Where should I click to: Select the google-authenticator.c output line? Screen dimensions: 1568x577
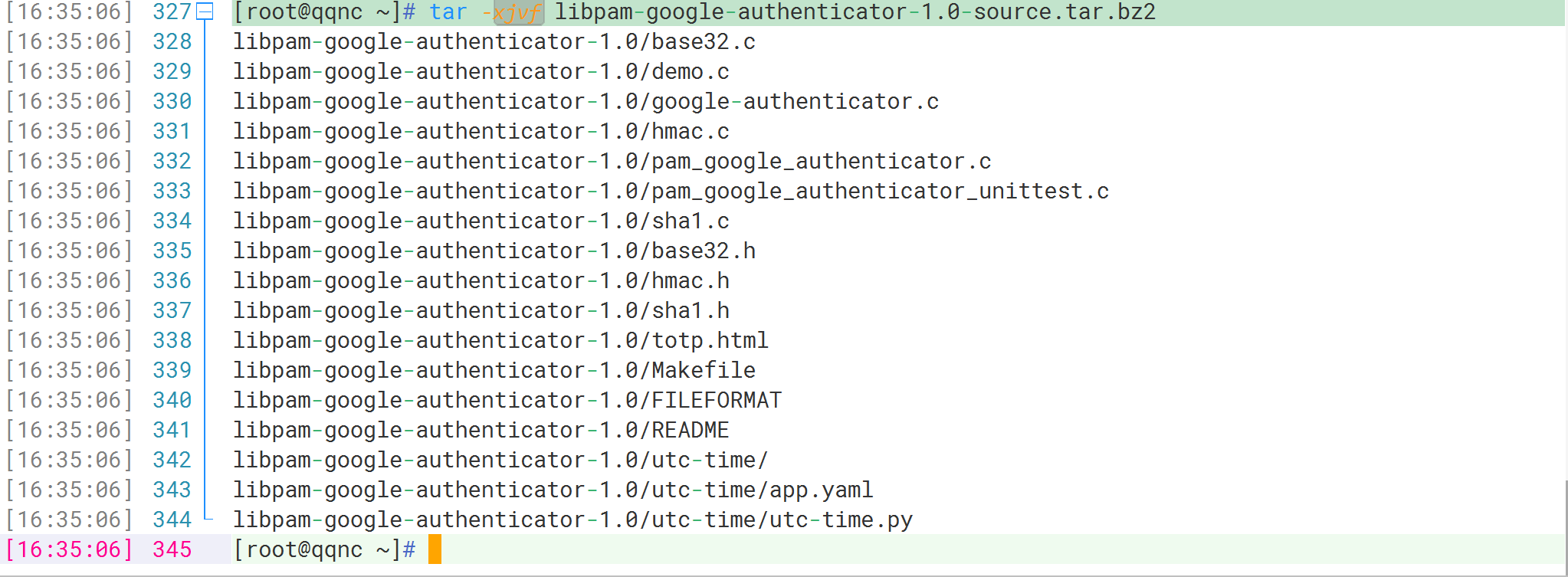(x=586, y=102)
